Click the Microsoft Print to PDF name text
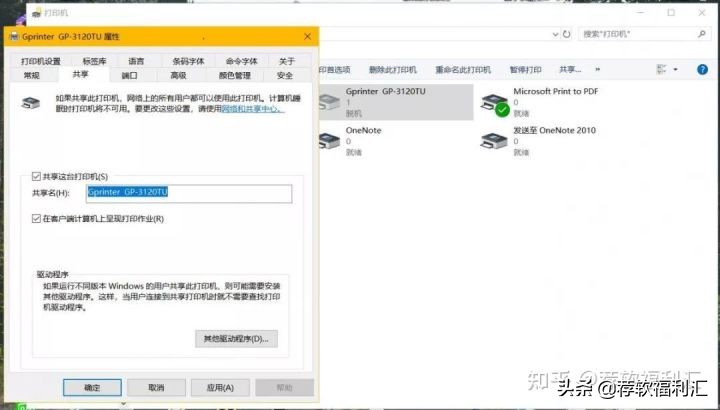The image size is (720, 410). point(556,91)
